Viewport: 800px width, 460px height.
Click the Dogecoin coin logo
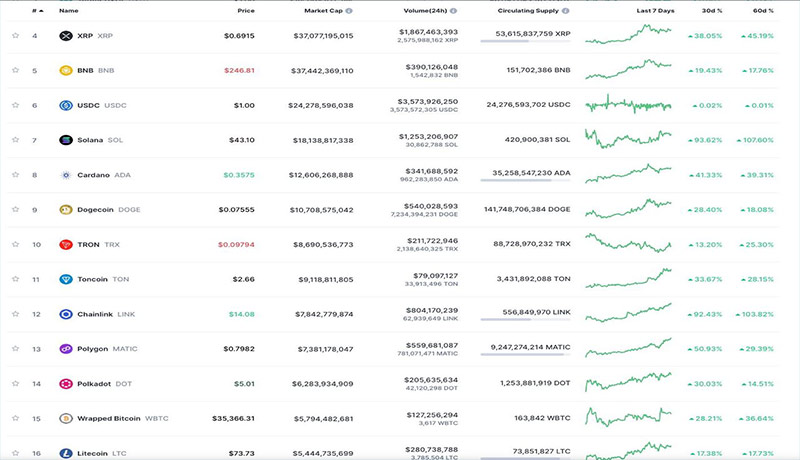(66, 210)
